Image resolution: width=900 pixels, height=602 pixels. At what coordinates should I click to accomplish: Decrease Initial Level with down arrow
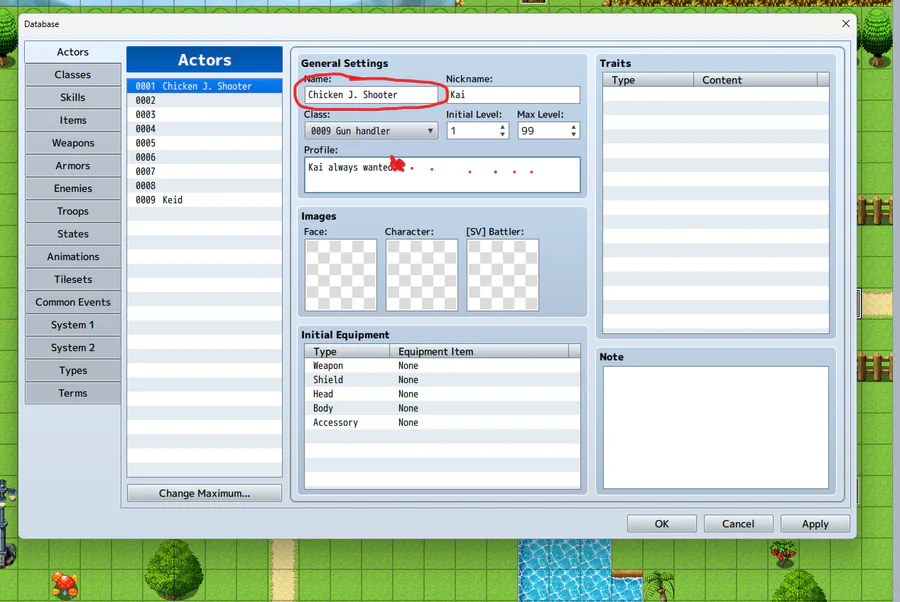click(502, 135)
